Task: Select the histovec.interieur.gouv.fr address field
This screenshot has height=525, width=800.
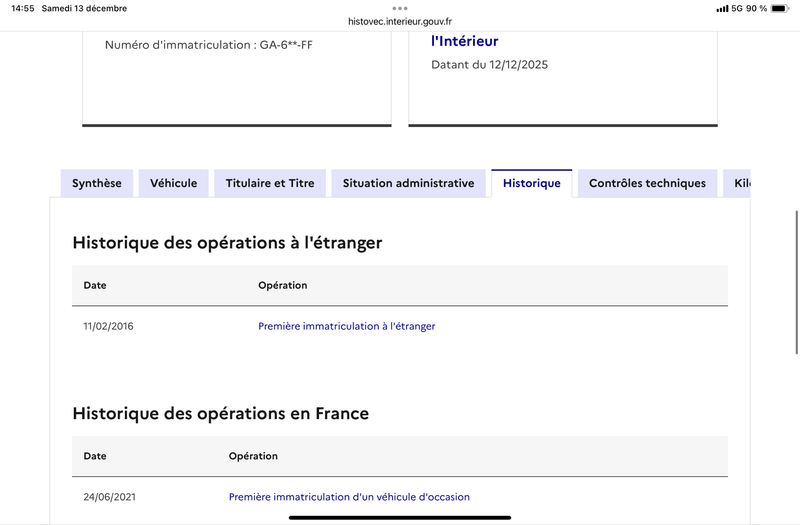Action: coord(400,20)
